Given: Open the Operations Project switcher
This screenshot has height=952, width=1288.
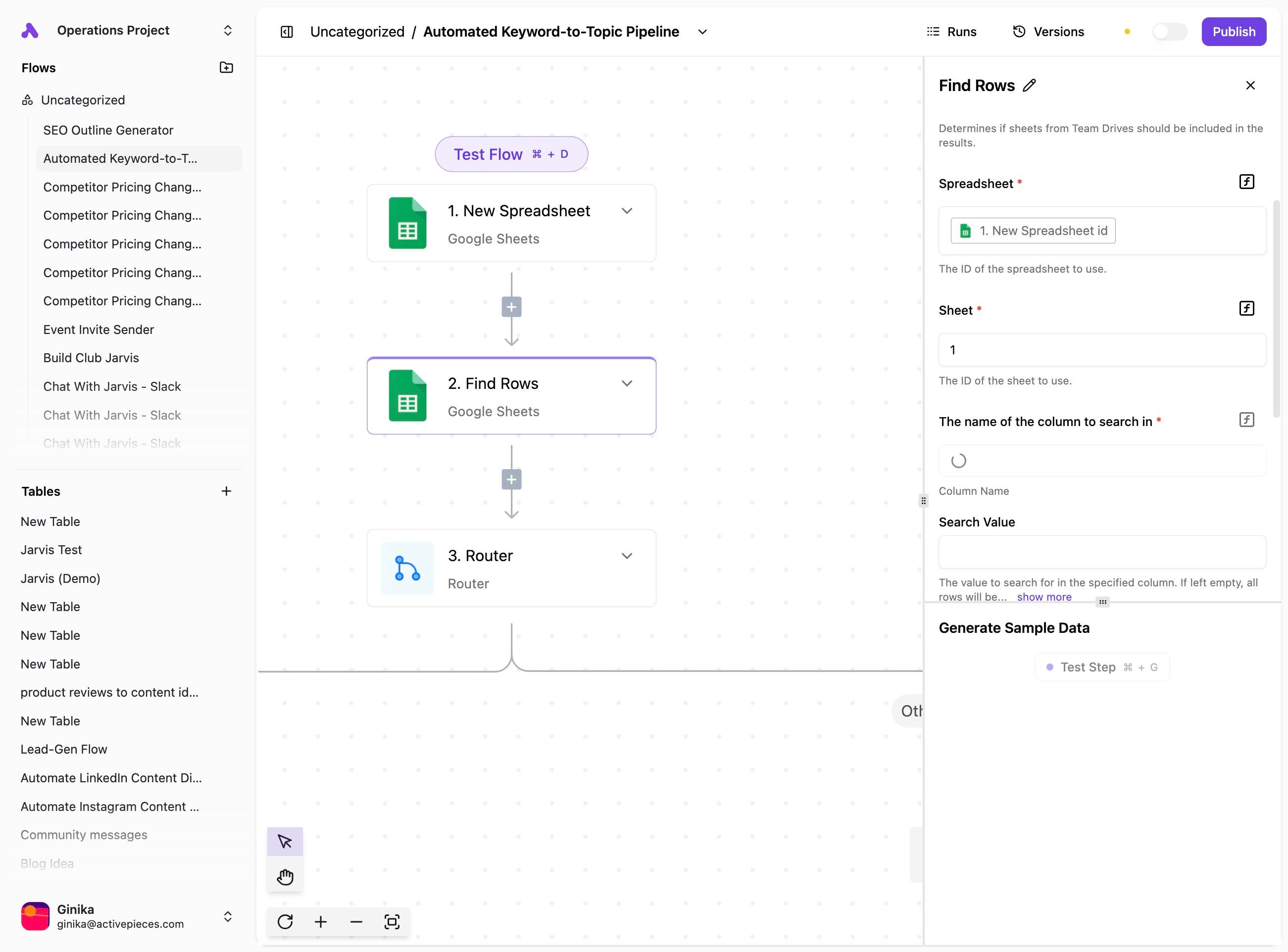Looking at the screenshot, I should click(228, 30).
